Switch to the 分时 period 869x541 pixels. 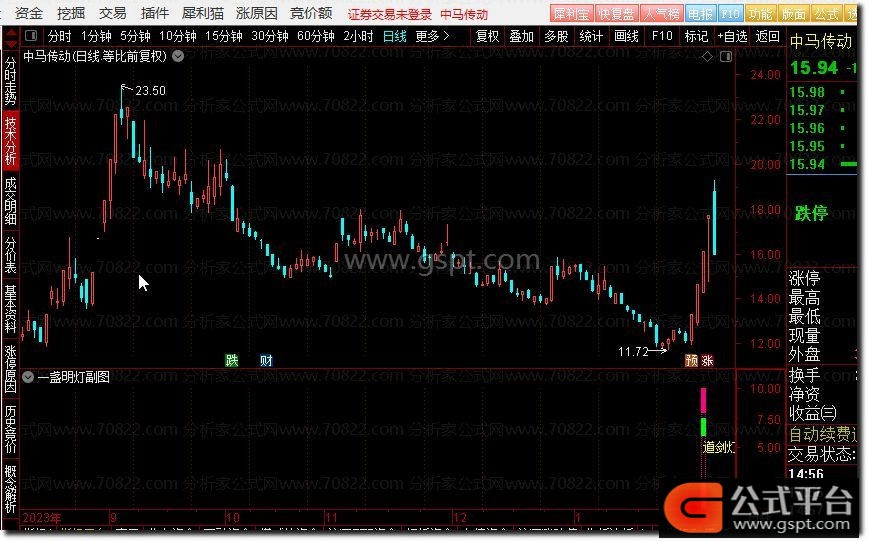point(59,37)
